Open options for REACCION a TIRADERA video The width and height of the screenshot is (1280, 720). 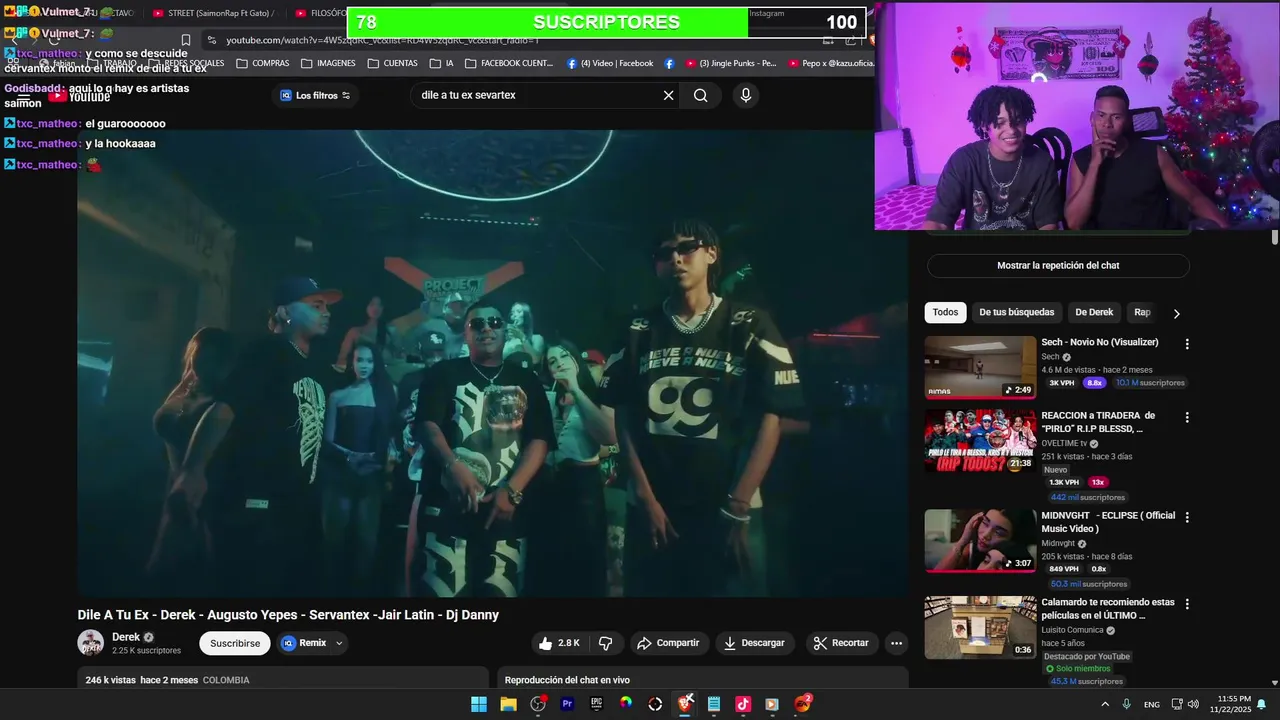(x=1187, y=417)
